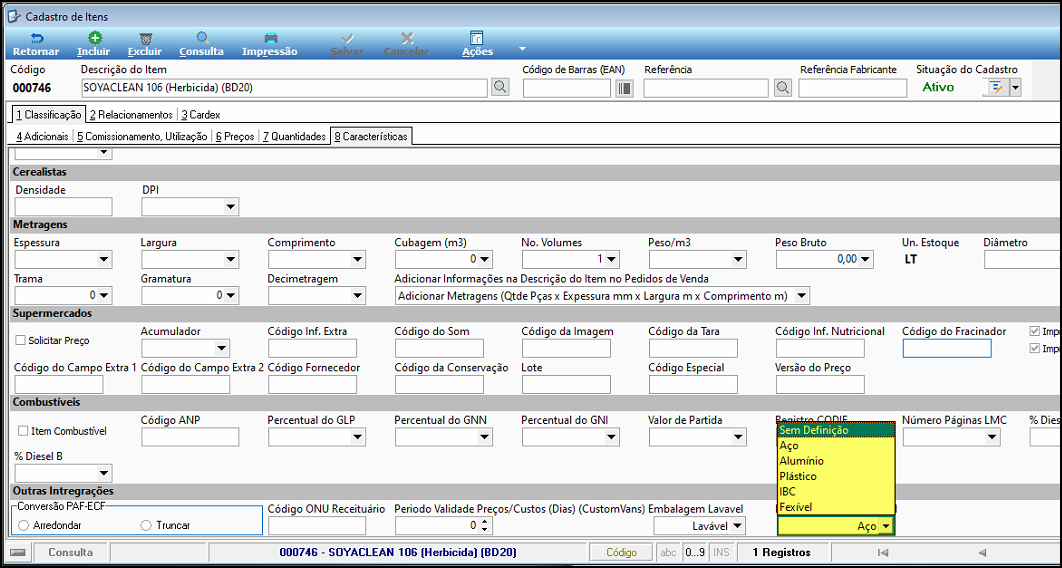Open the Peso Bruto dropdown
This screenshot has width=1062, height=568.
click(x=865, y=259)
